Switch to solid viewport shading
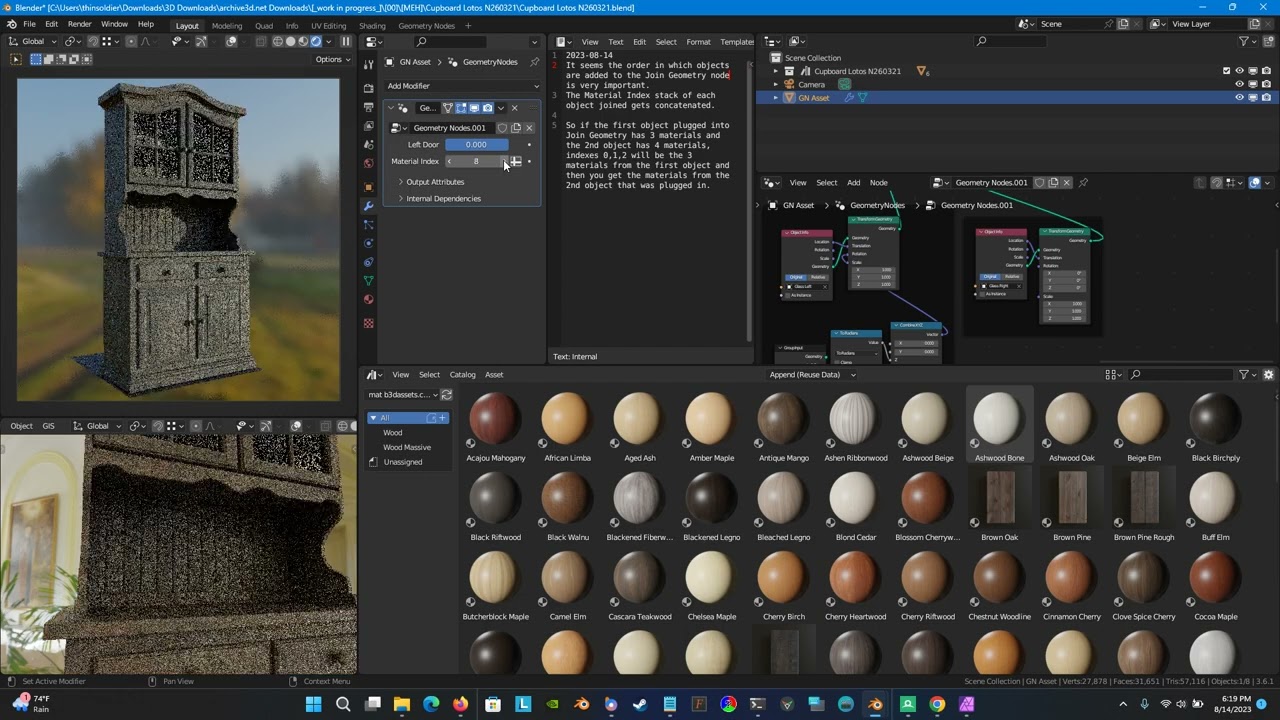The image size is (1280, 720). [290, 41]
